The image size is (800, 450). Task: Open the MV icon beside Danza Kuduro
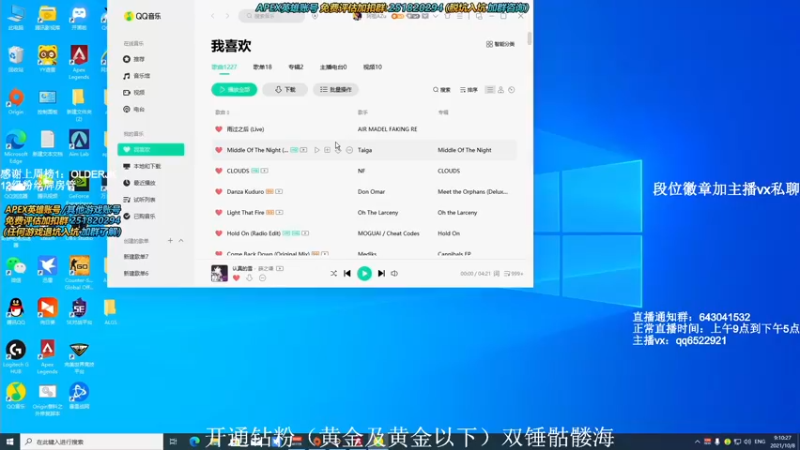[x=279, y=192]
